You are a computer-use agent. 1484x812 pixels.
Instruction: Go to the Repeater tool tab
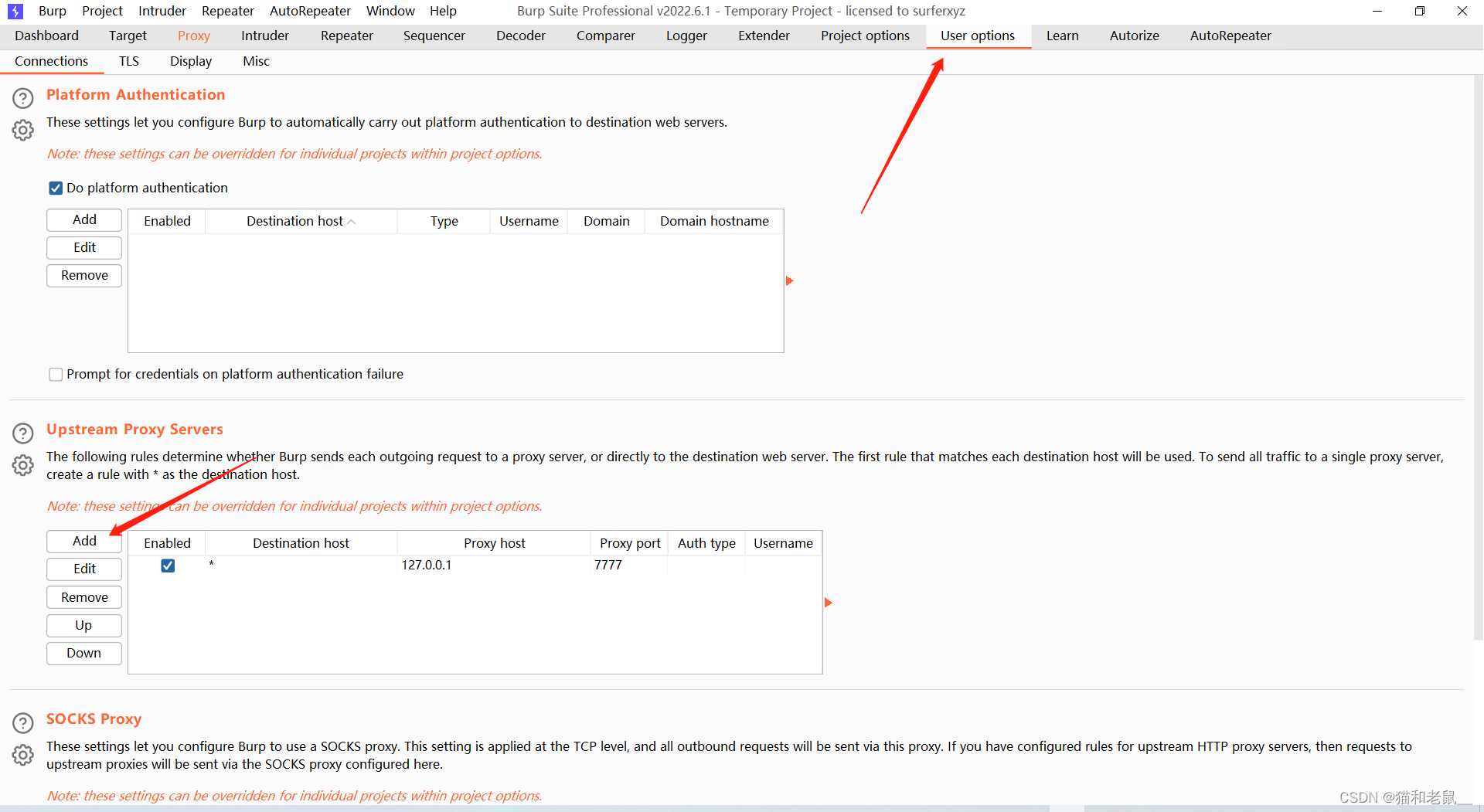tap(347, 36)
